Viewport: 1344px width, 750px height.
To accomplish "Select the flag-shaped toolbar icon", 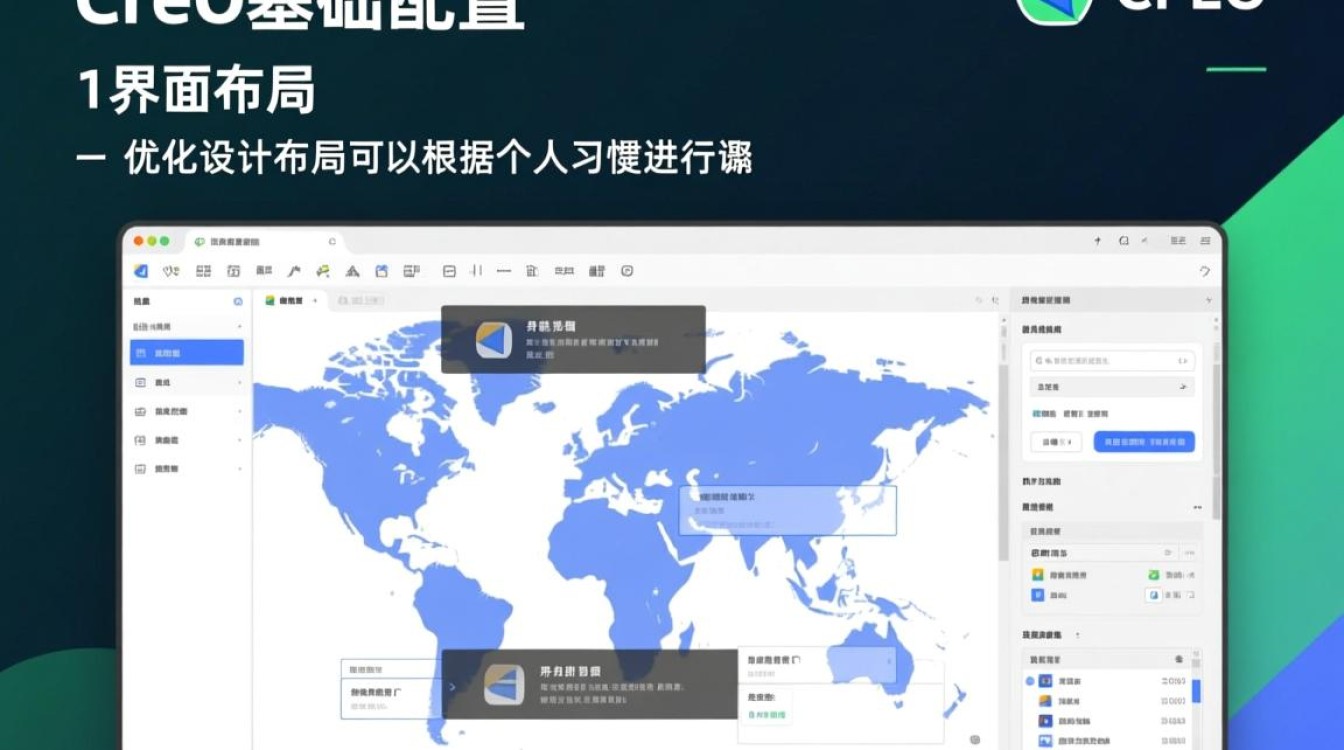I will (x=294, y=270).
